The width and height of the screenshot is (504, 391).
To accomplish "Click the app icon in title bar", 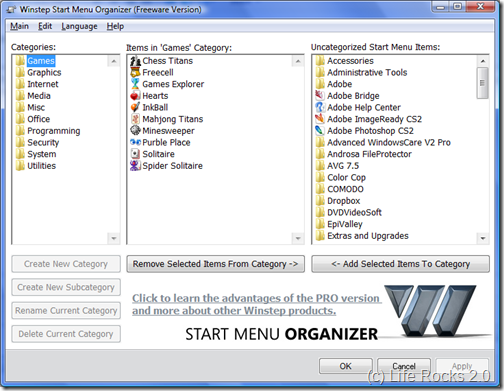I will click(x=11, y=9).
